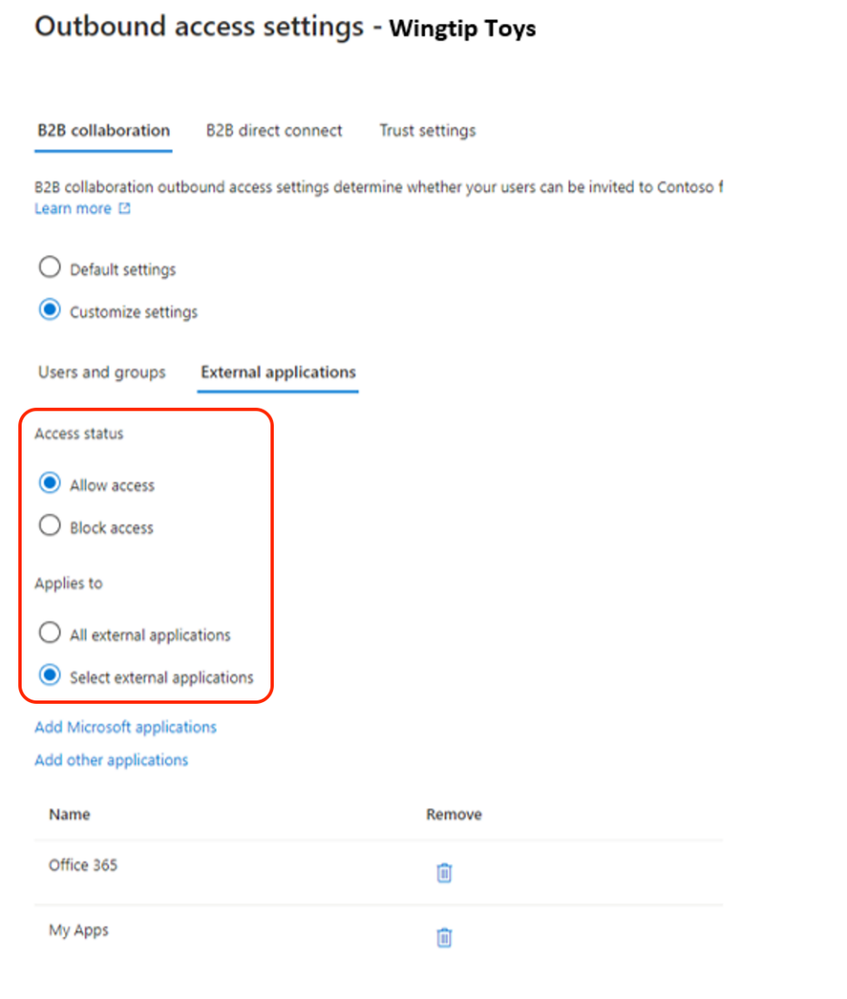Click the Name column header

click(69, 814)
